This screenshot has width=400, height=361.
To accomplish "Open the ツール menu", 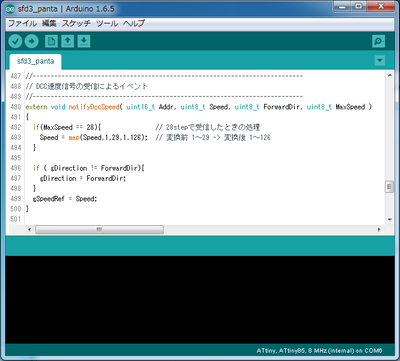I will click(x=107, y=23).
